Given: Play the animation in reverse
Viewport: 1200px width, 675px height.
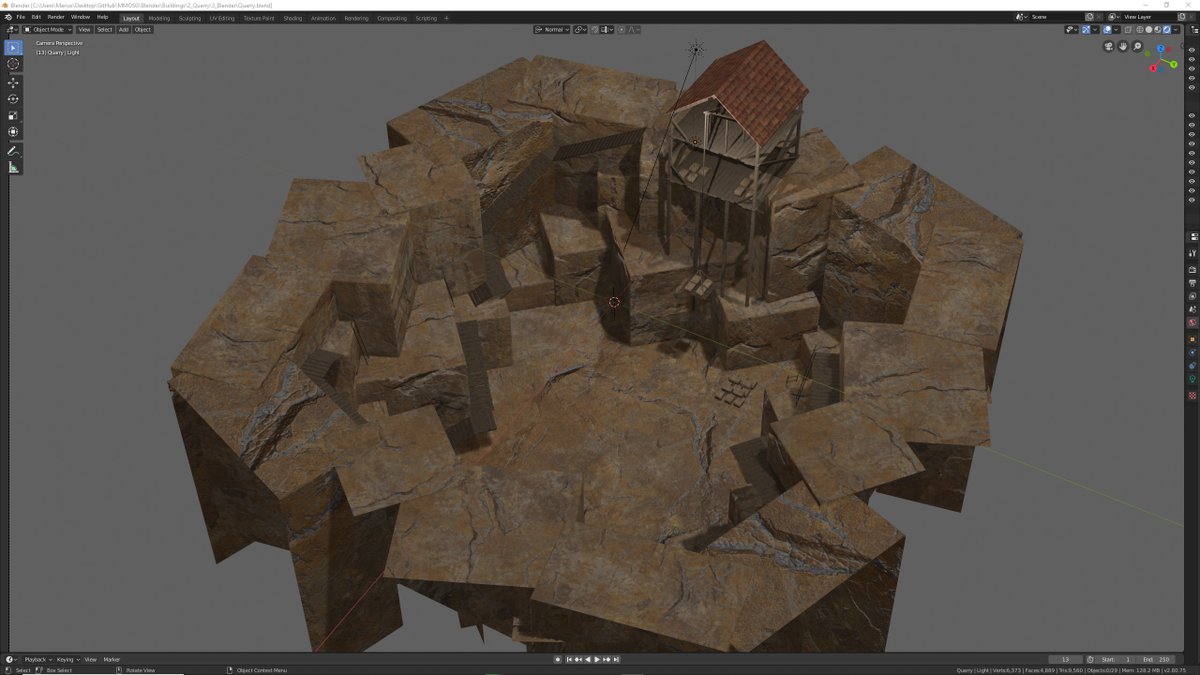Looking at the screenshot, I should (x=588, y=660).
